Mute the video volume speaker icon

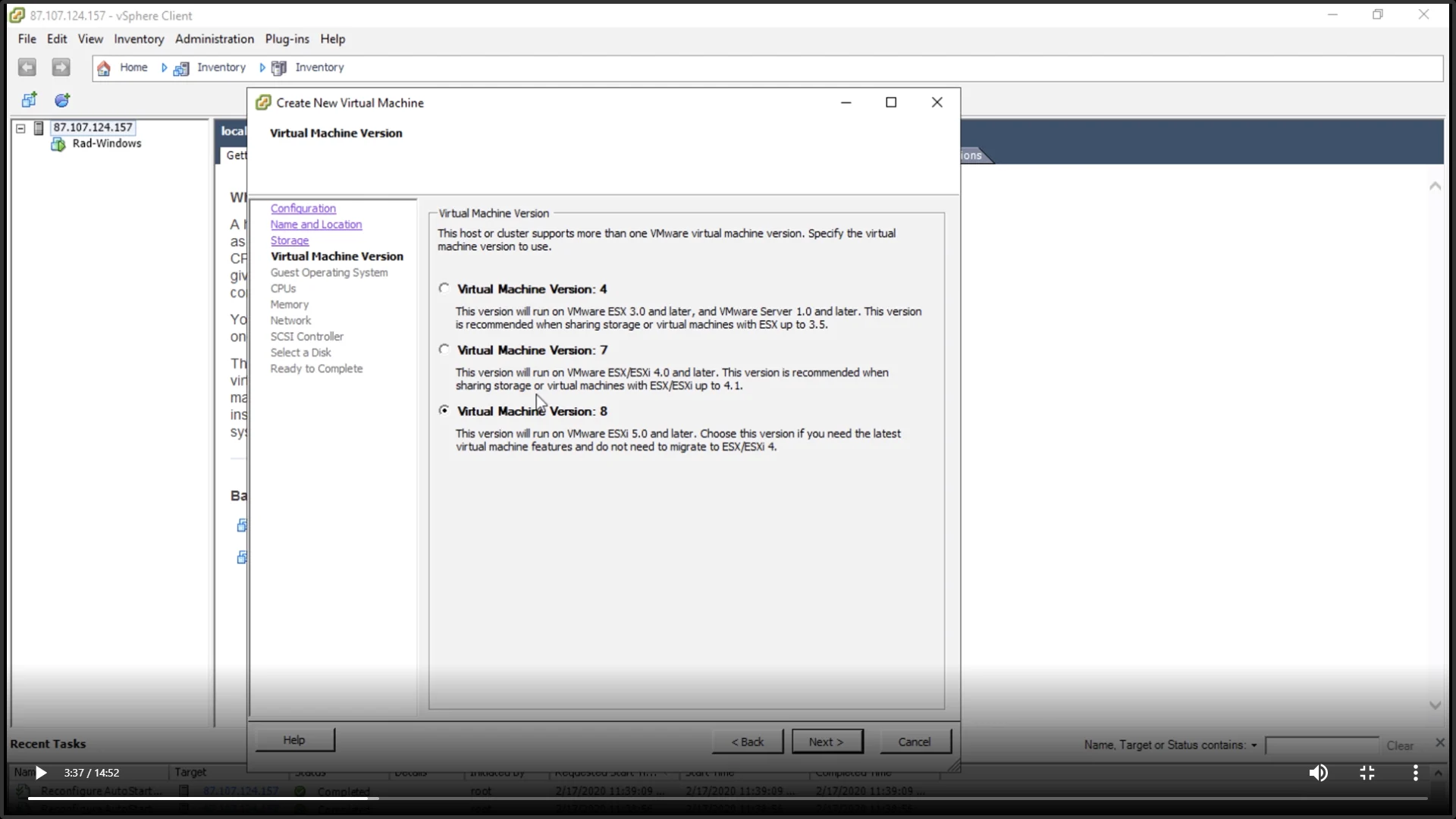click(x=1318, y=773)
